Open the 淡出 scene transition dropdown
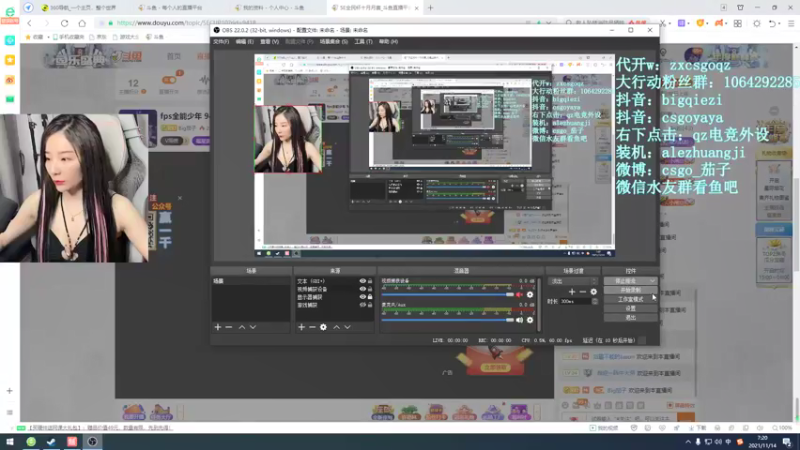Screen dimensions: 800x450 coord(572,281)
